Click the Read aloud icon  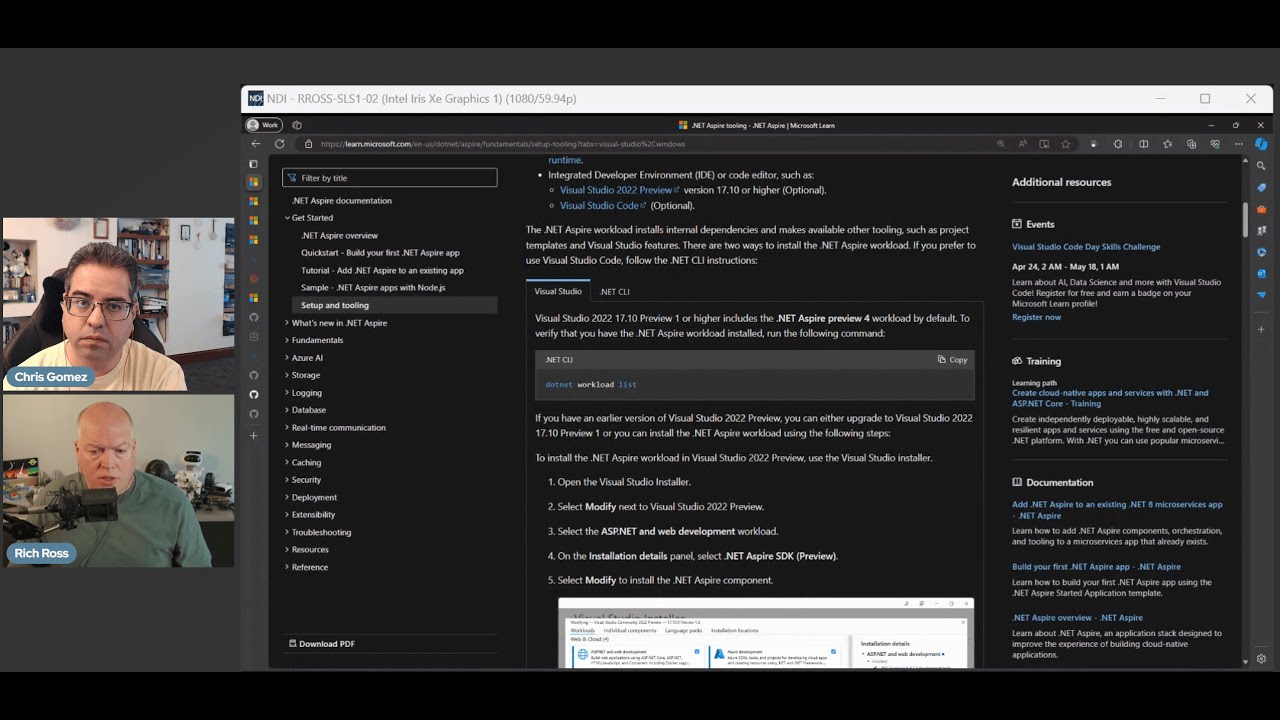1023,144
